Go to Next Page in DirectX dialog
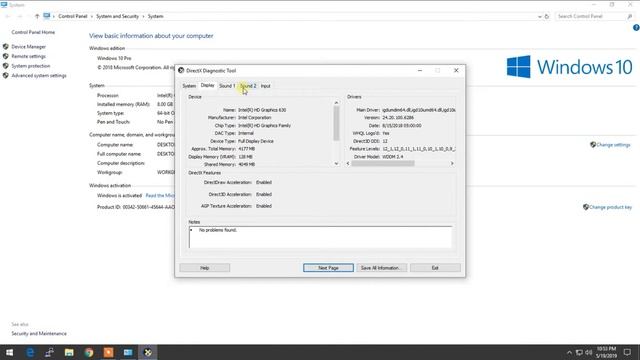The image size is (640, 360). click(328, 268)
